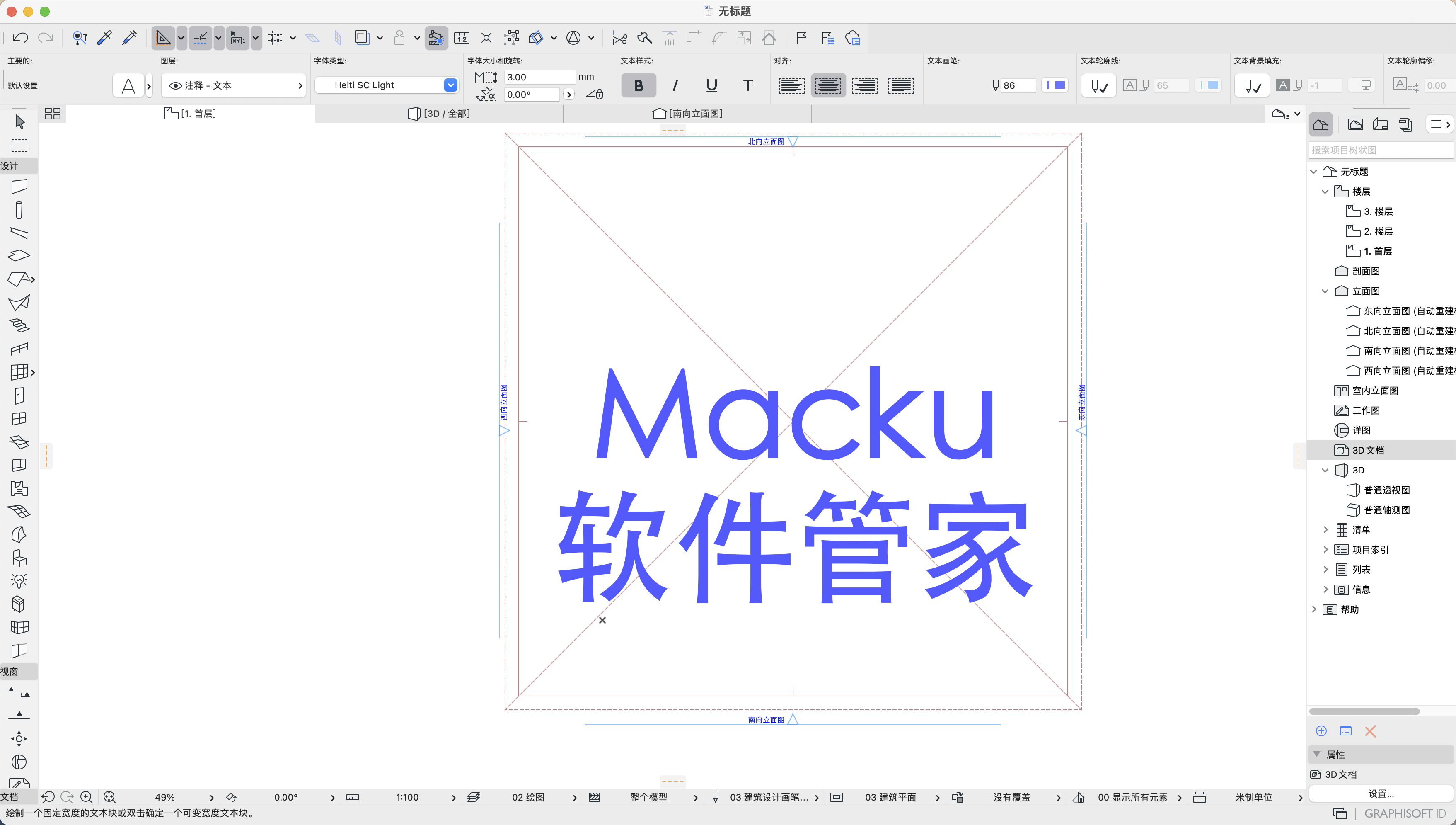
Task: Toggle Underline text style
Action: coord(712,85)
